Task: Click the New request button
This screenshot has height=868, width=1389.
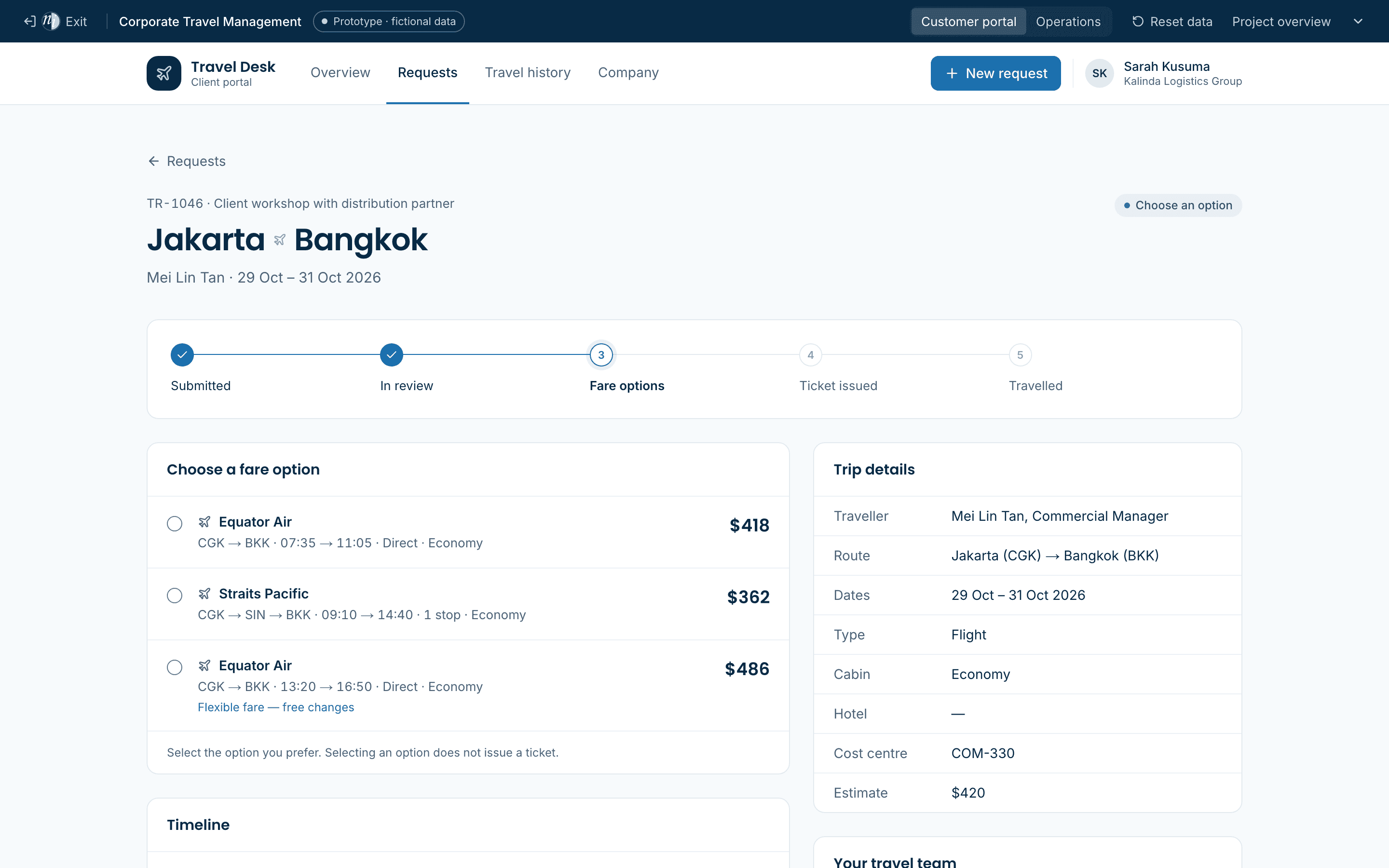Action: click(995, 73)
